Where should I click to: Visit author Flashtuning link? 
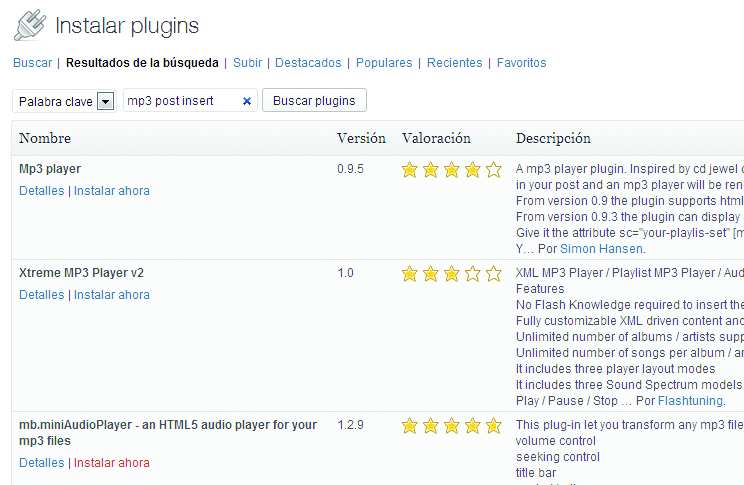[x=690, y=401]
